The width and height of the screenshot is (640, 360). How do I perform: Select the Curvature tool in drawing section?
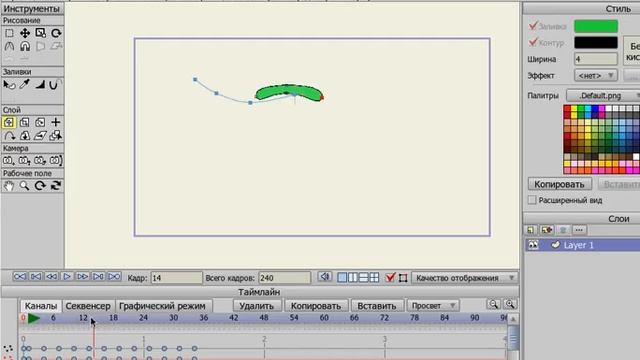9,46
